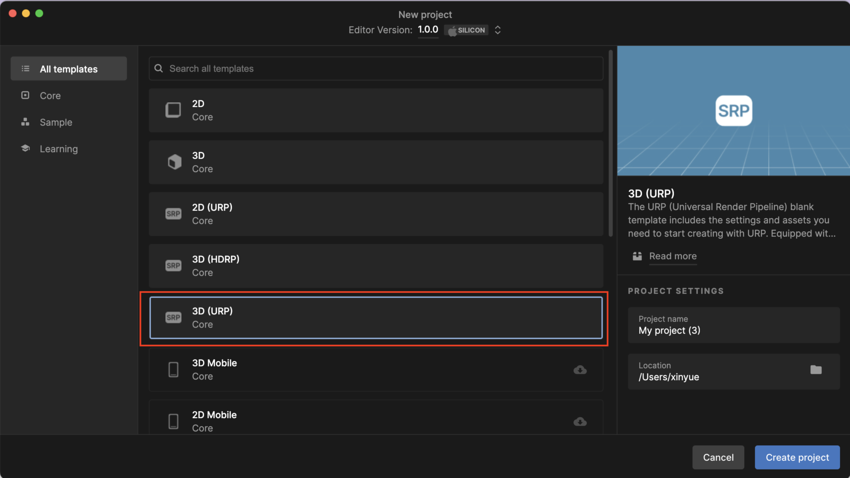The height and width of the screenshot is (478, 850).
Task: Browse project location with folder icon
Action: (816, 370)
